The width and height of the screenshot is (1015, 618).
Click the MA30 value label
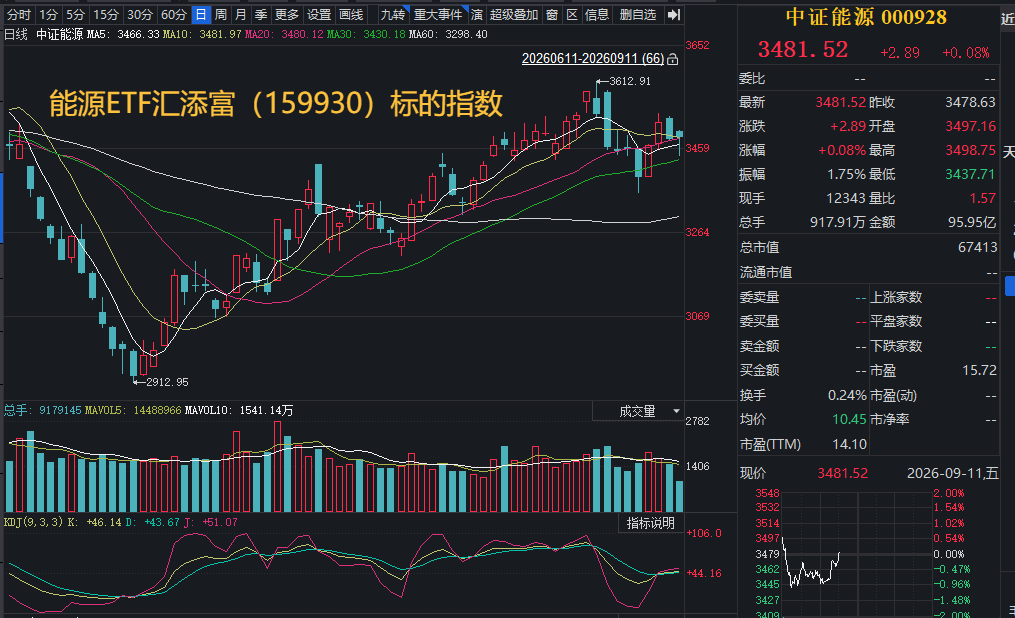tap(366, 34)
